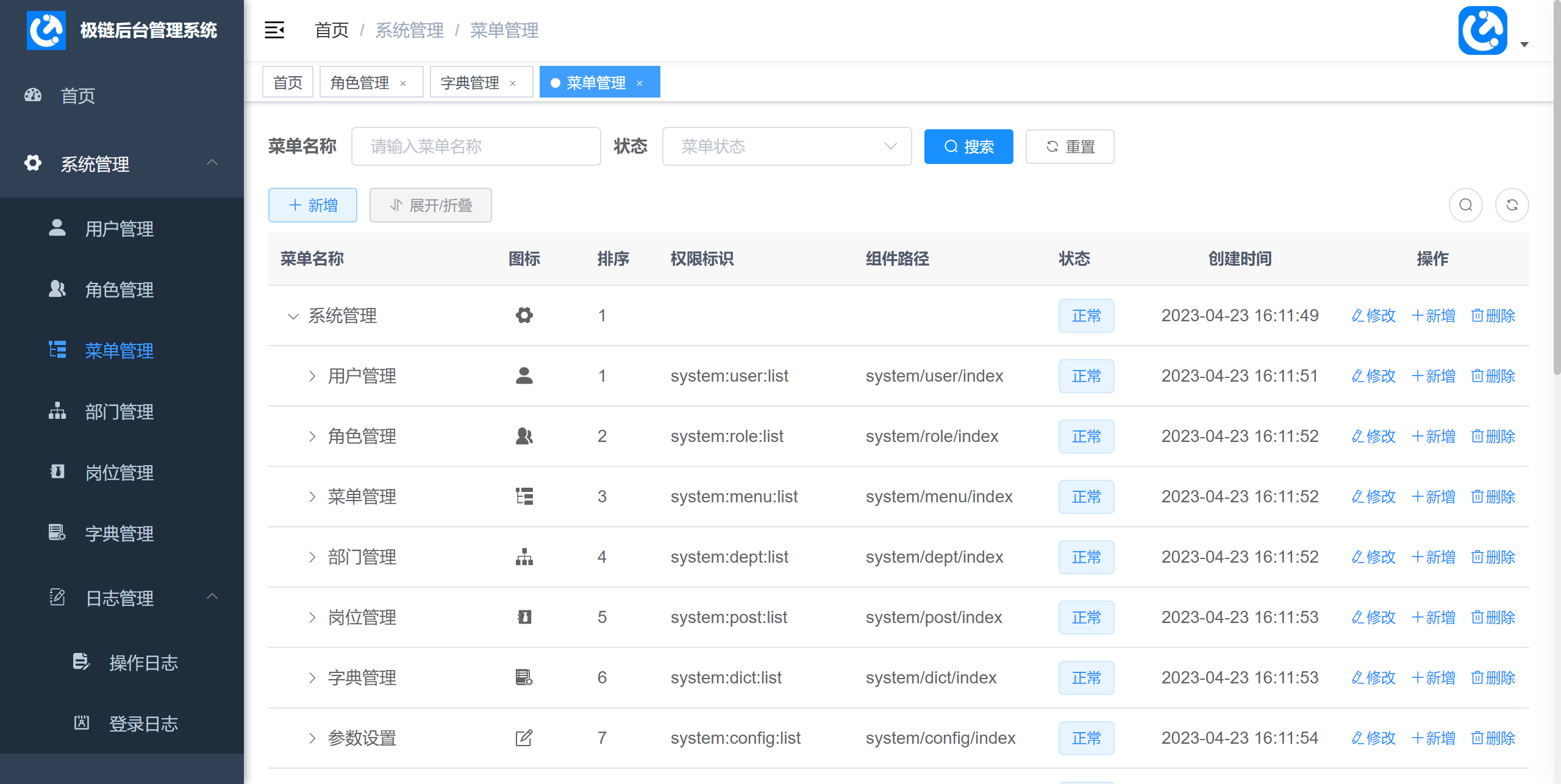Click the 日志管理 sidebar edit icon

click(57, 597)
